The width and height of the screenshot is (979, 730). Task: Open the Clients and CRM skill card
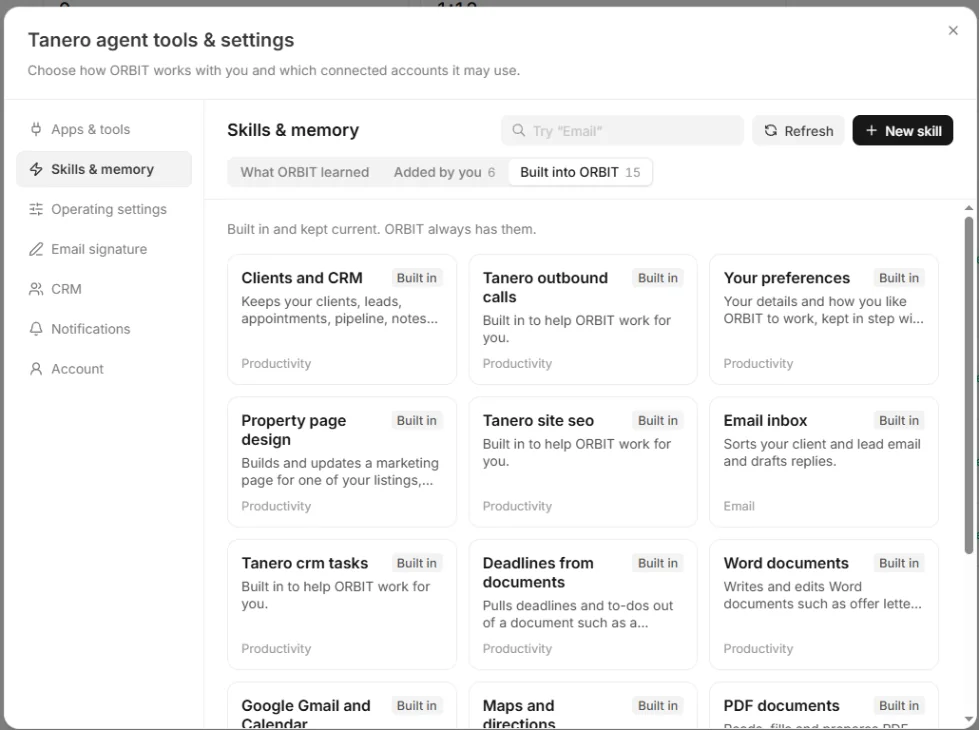tap(342, 319)
